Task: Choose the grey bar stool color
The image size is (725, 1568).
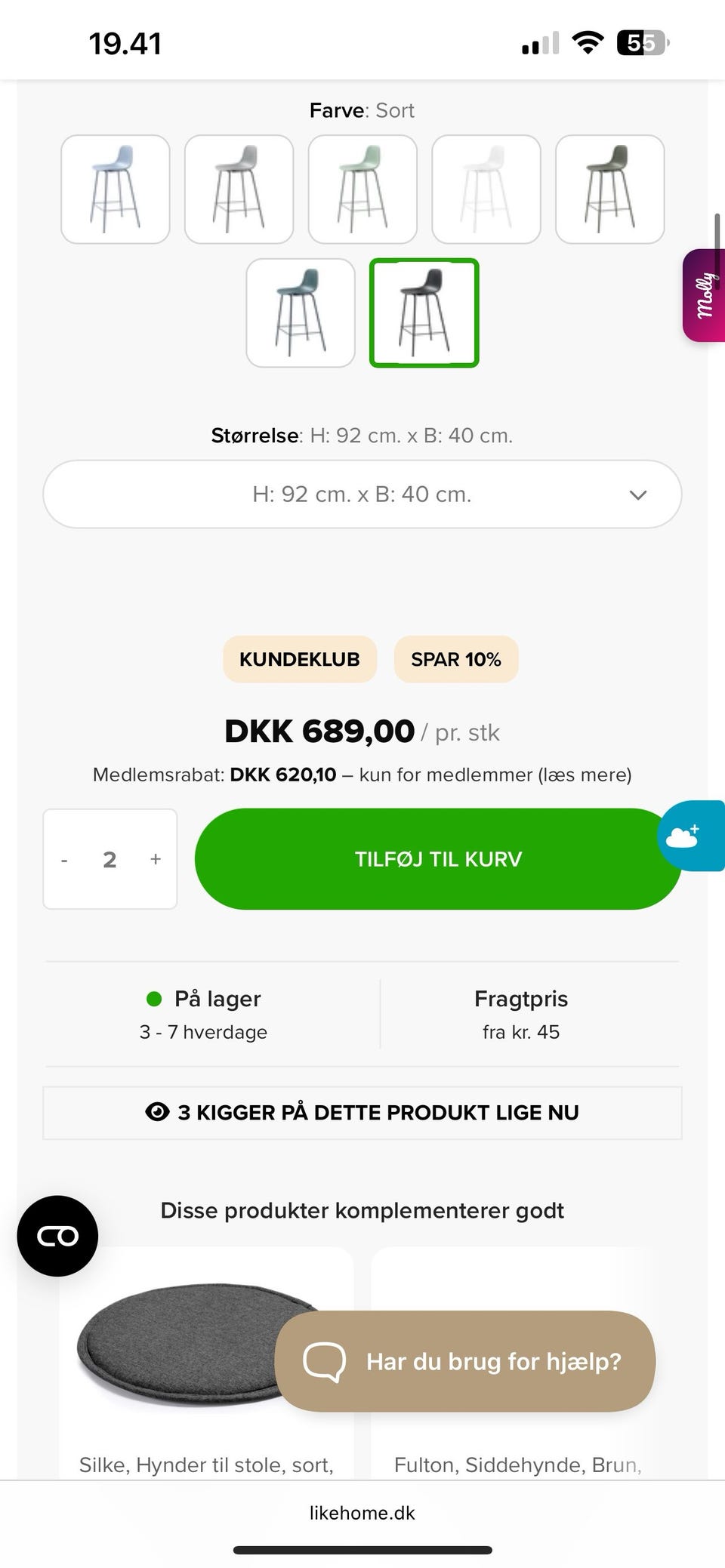Action: (239, 189)
